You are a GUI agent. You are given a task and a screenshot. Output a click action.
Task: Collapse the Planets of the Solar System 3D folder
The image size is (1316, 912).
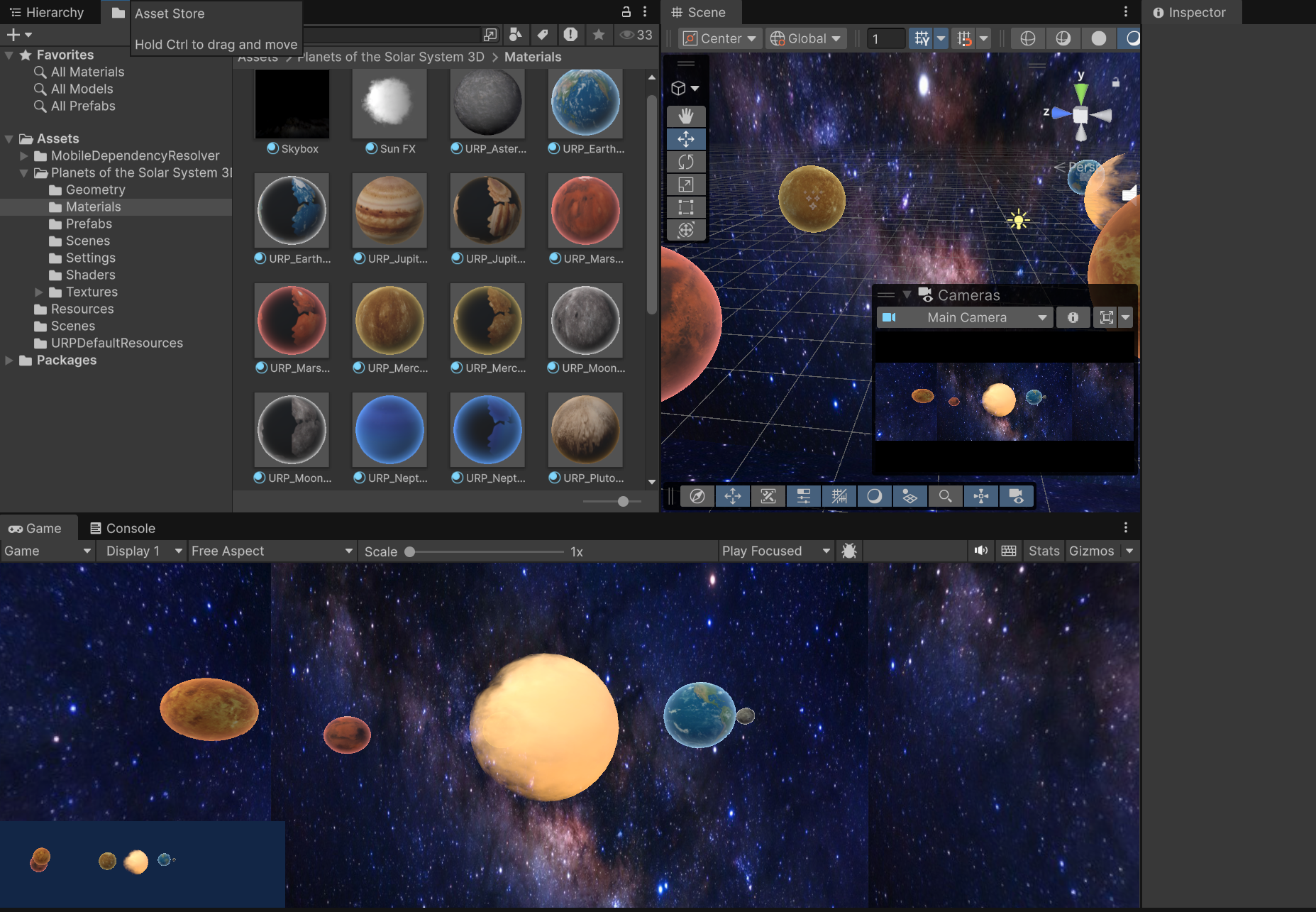click(x=23, y=172)
